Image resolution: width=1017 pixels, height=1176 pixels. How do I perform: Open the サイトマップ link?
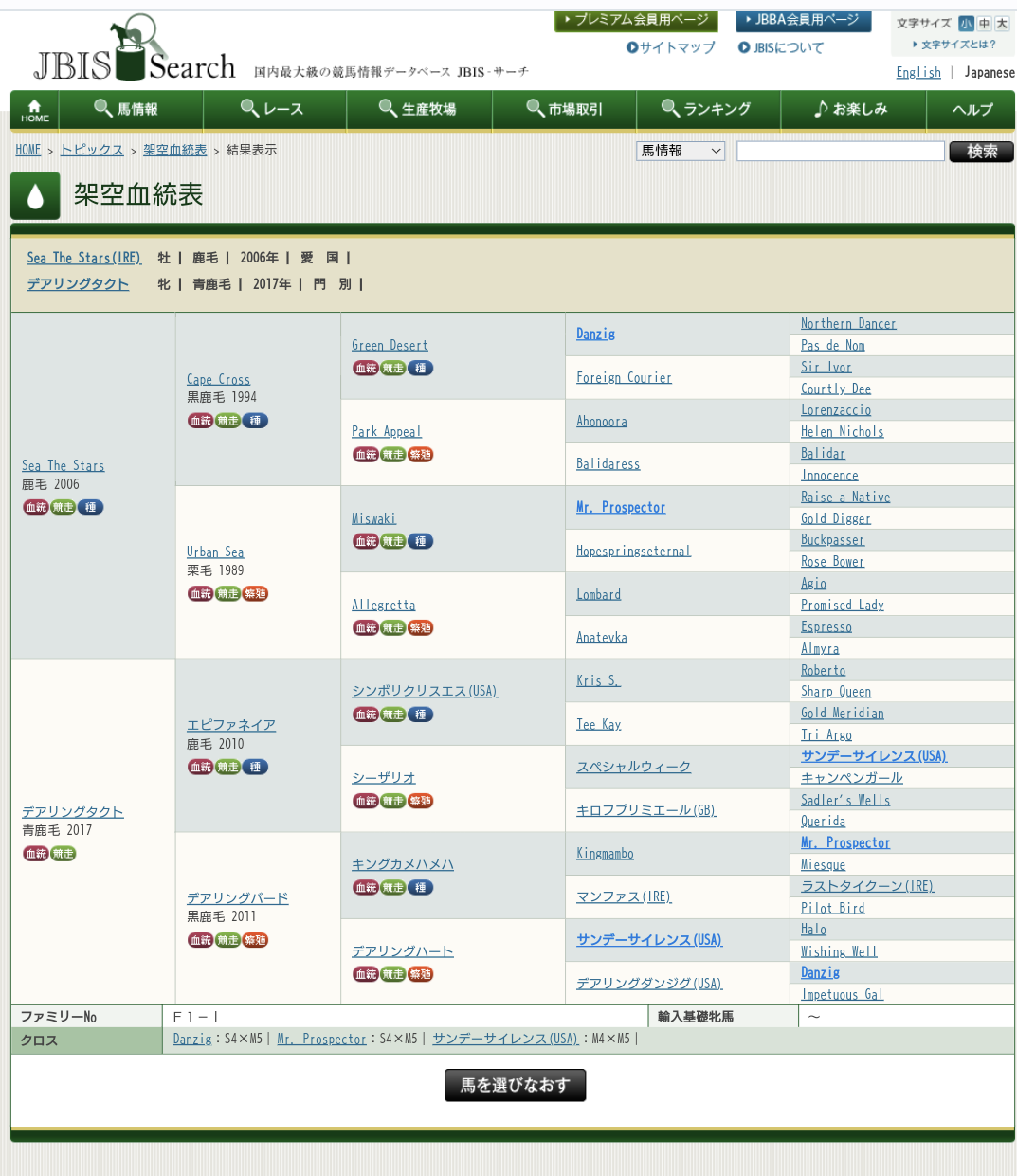point(671,47)
